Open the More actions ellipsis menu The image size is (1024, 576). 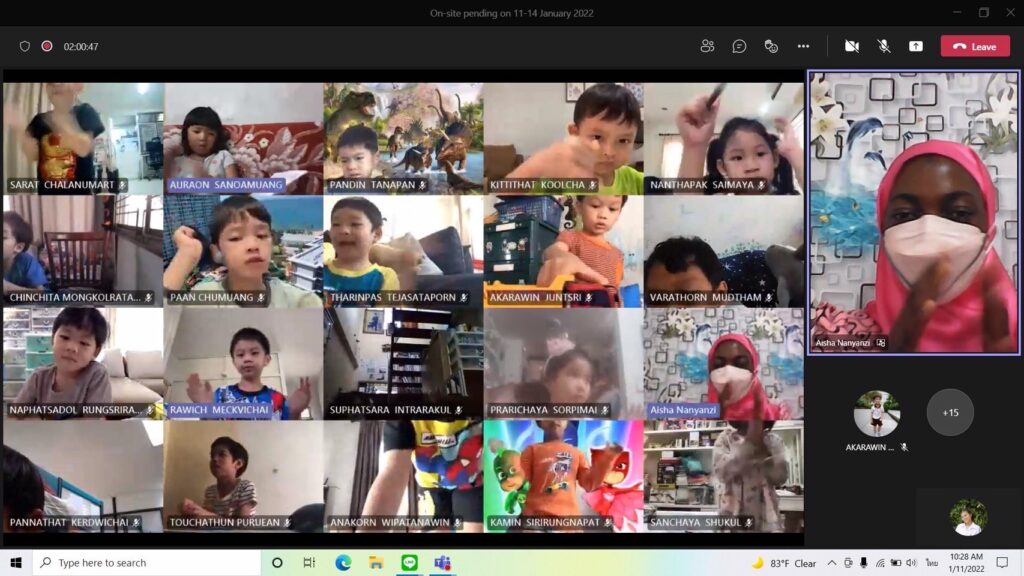point(803,46)
